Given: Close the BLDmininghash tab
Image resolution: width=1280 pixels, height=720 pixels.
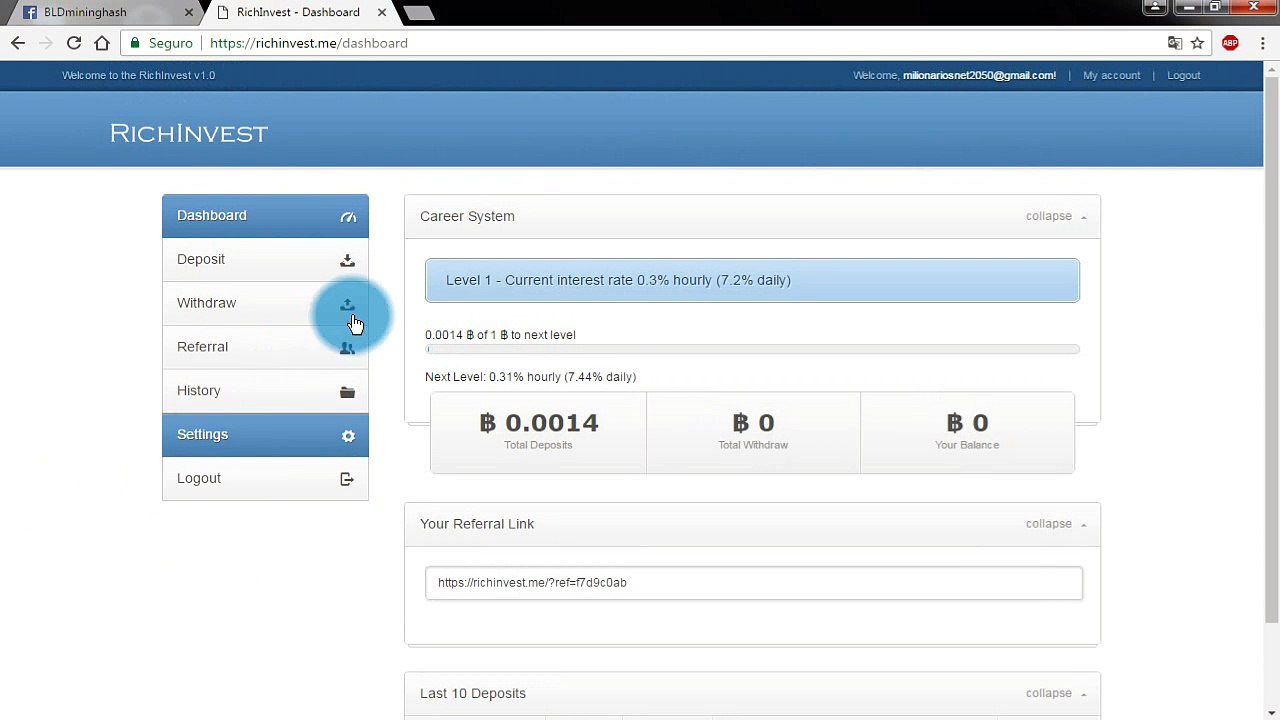Looking at the screenshot, I should coord(189,13).
